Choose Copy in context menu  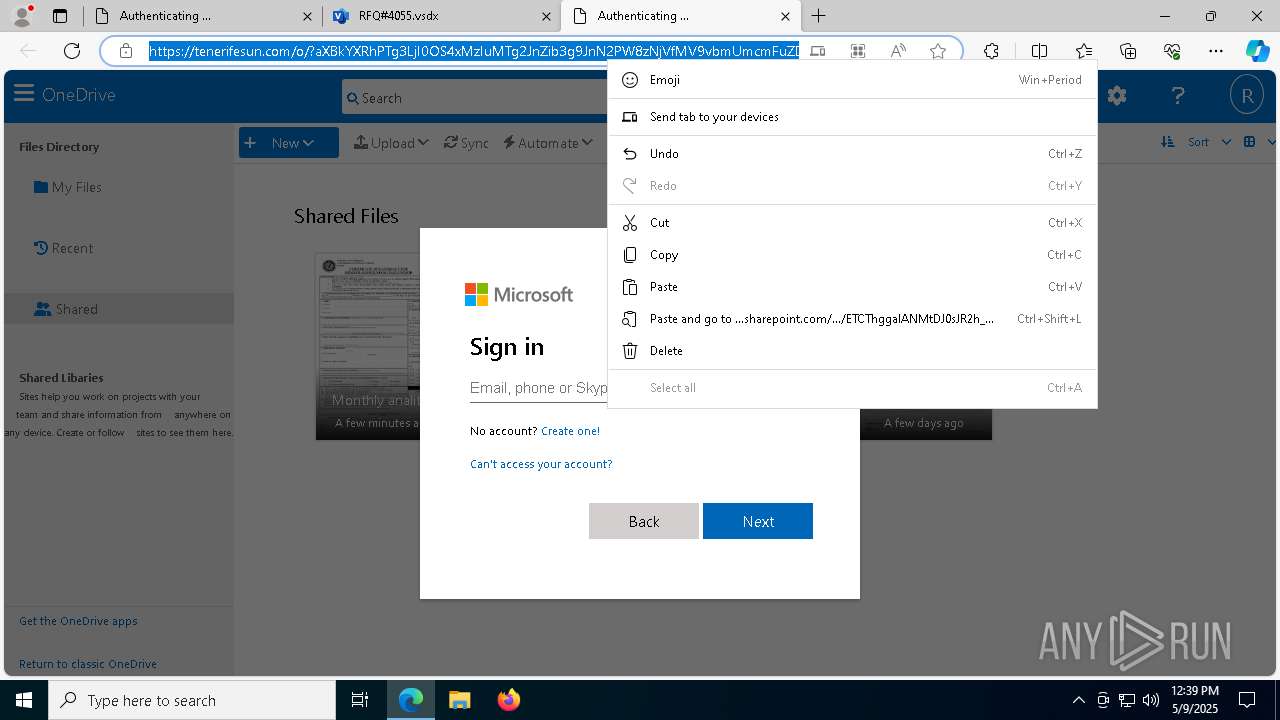[x=852, y=255]
